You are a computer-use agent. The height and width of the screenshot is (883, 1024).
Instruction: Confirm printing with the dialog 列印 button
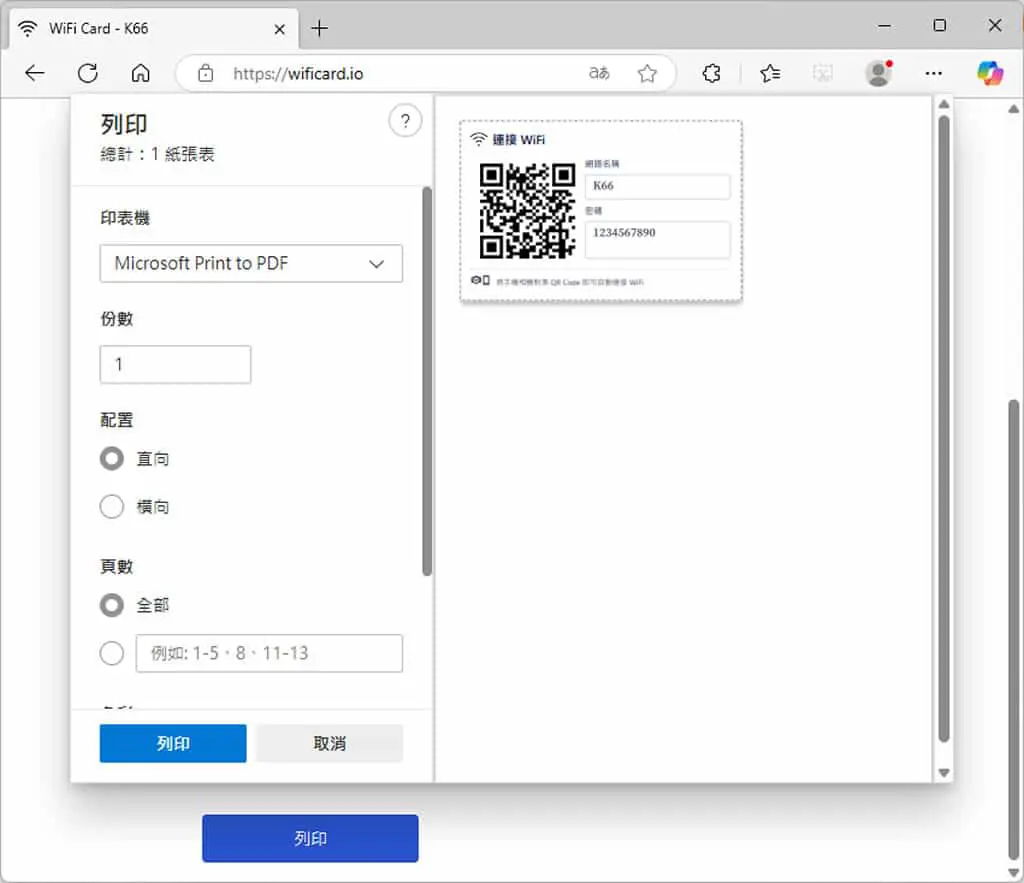click(x=173, y=743)
